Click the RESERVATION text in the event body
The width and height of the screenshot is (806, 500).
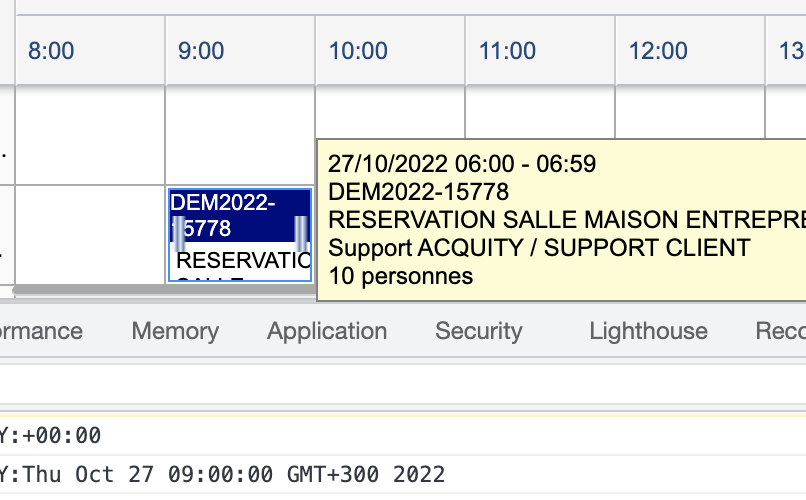click(242, 262)
